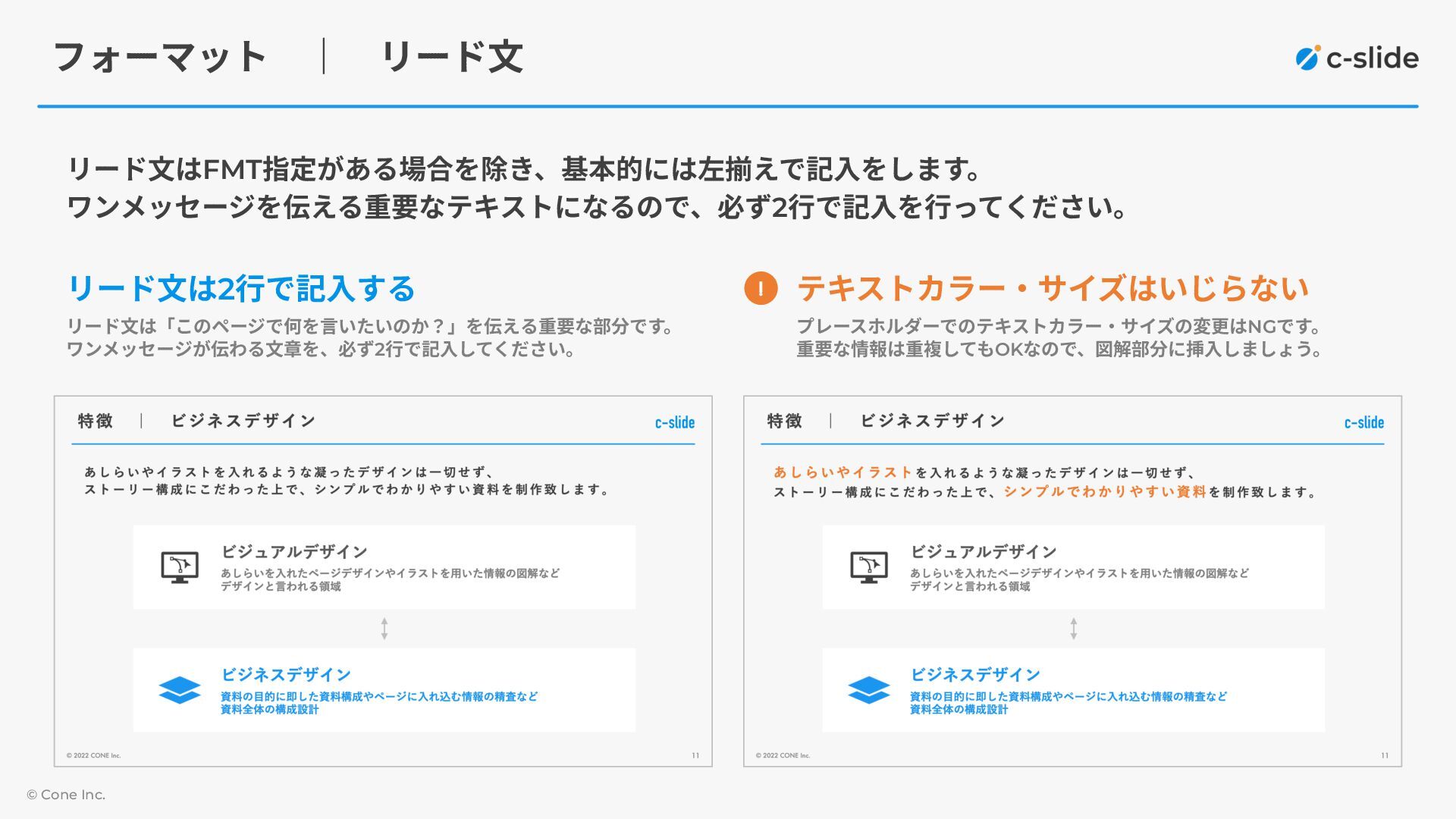Click up-down arrow in left example slide
This screenshot has height=819, width=1456.
tap(384, 629)
